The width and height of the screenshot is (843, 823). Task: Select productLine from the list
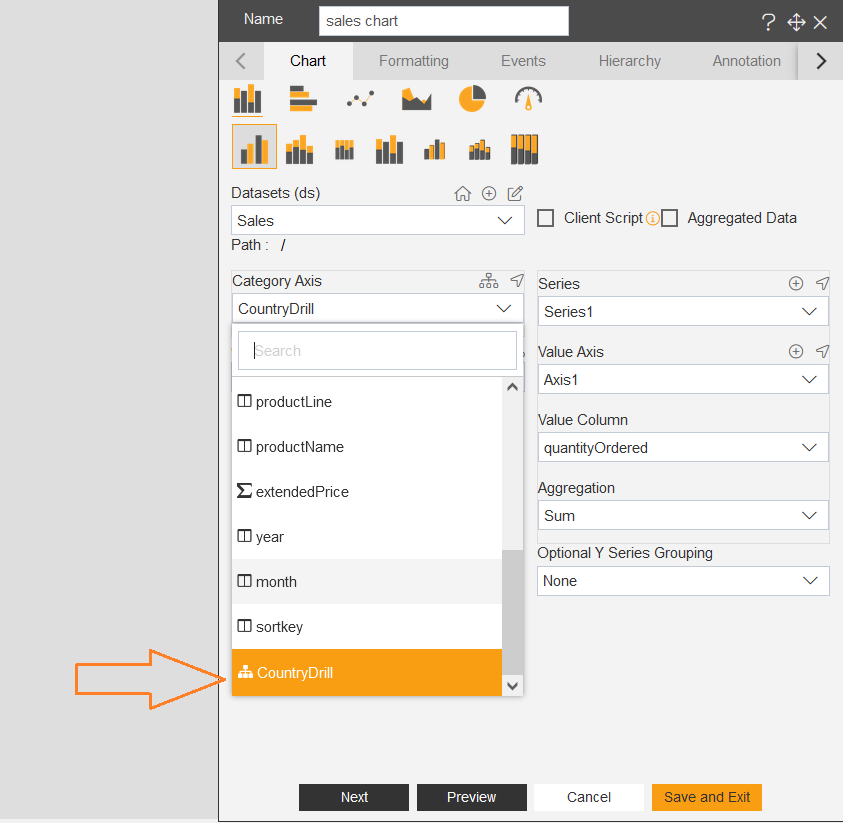[367, 402]
